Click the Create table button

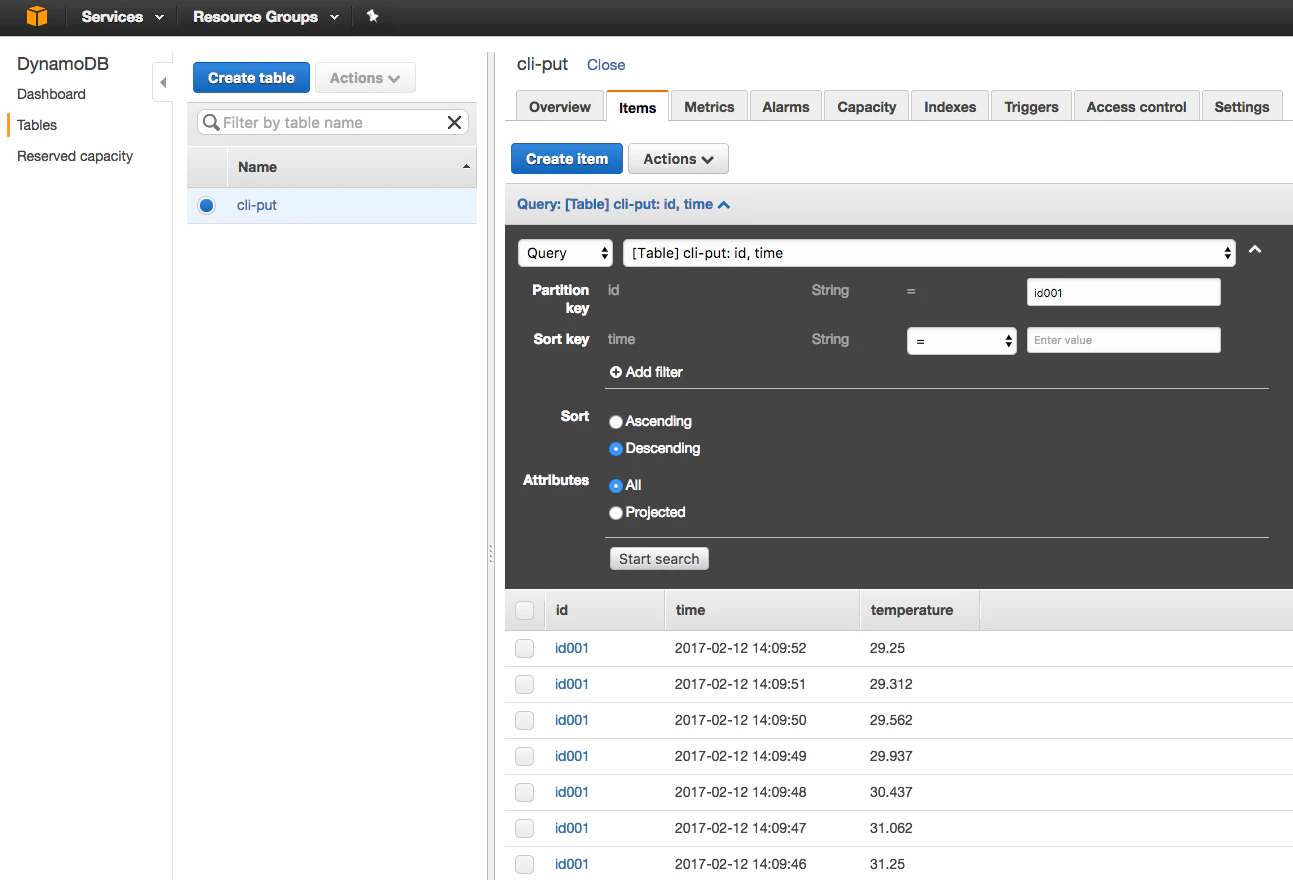pyautogui.click(x=251, y=78)
